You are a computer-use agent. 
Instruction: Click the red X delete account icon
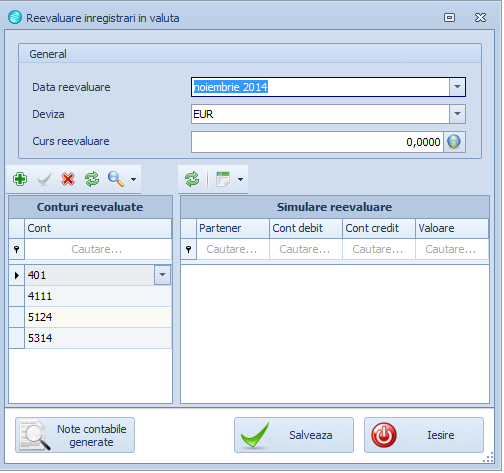pyautogui.click(x=68, y=179)
